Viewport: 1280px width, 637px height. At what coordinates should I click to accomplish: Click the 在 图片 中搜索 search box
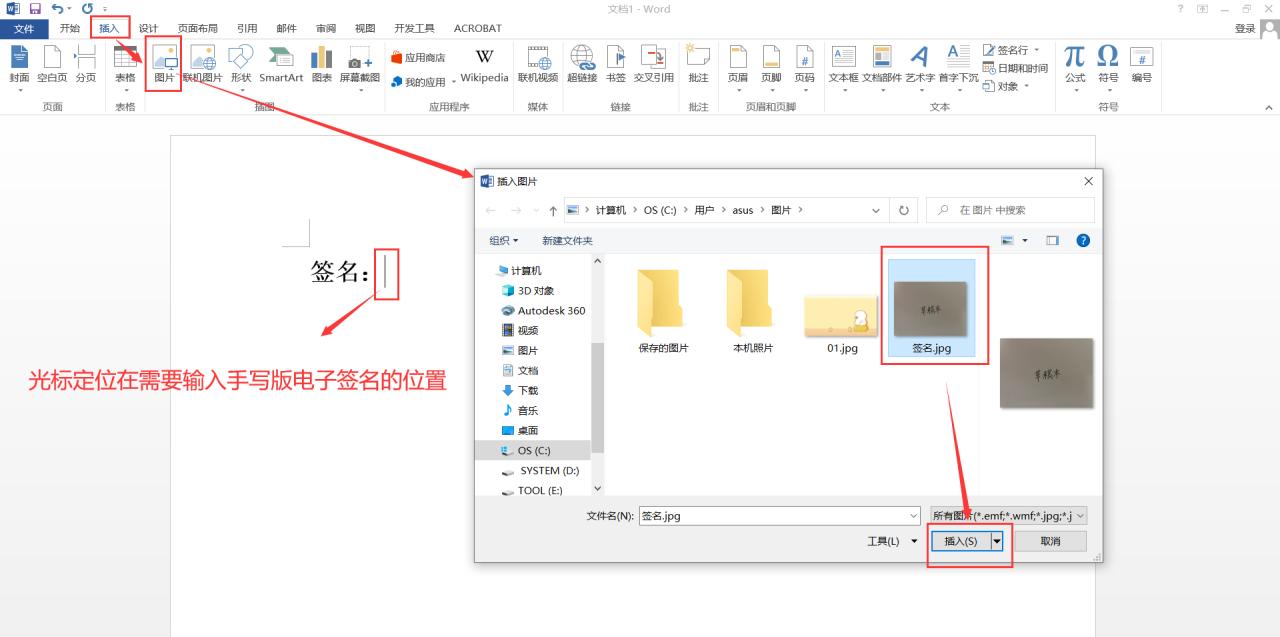[x=1010, y=210]
